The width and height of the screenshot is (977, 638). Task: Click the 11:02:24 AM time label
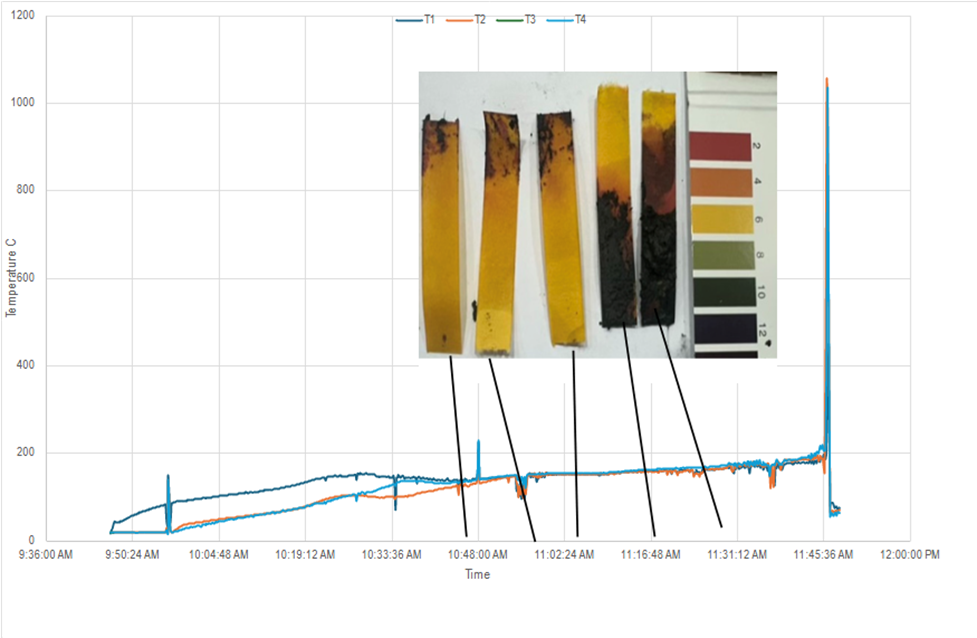(565, 555)
